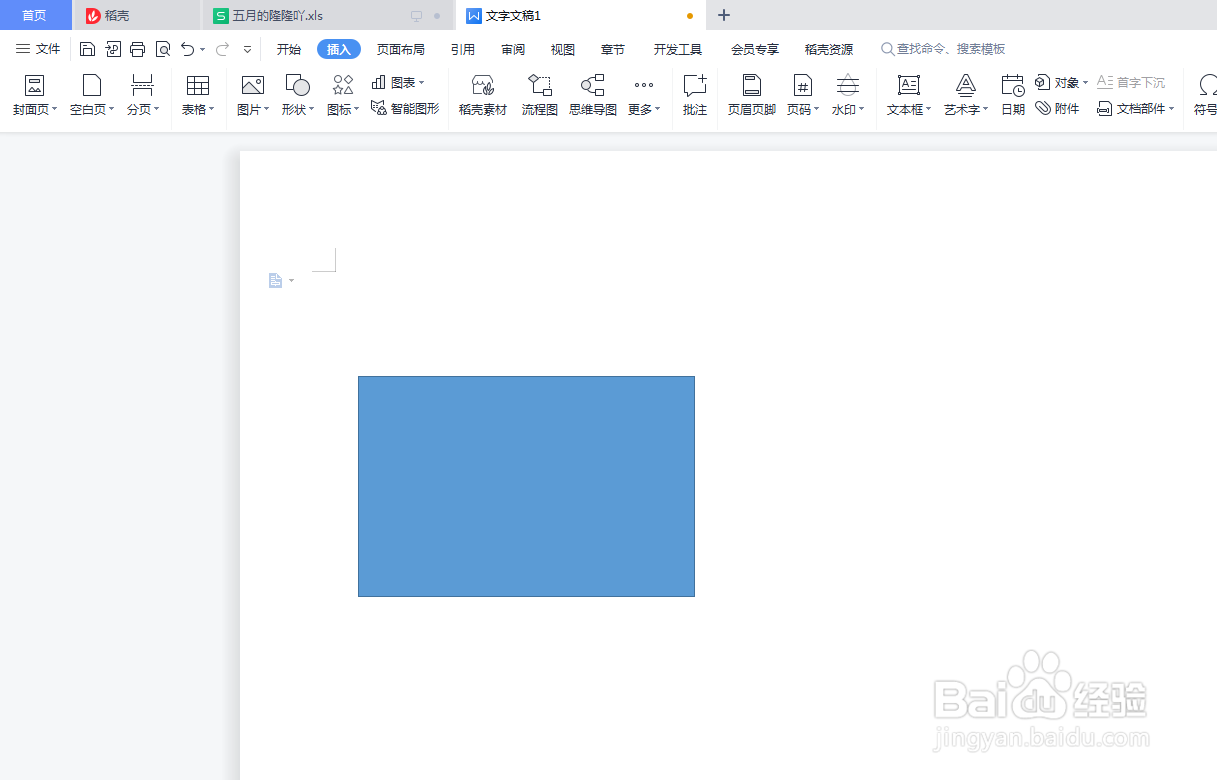Expand the watermark dropdown arrow
1217x780 pixels.
(862, 110)
